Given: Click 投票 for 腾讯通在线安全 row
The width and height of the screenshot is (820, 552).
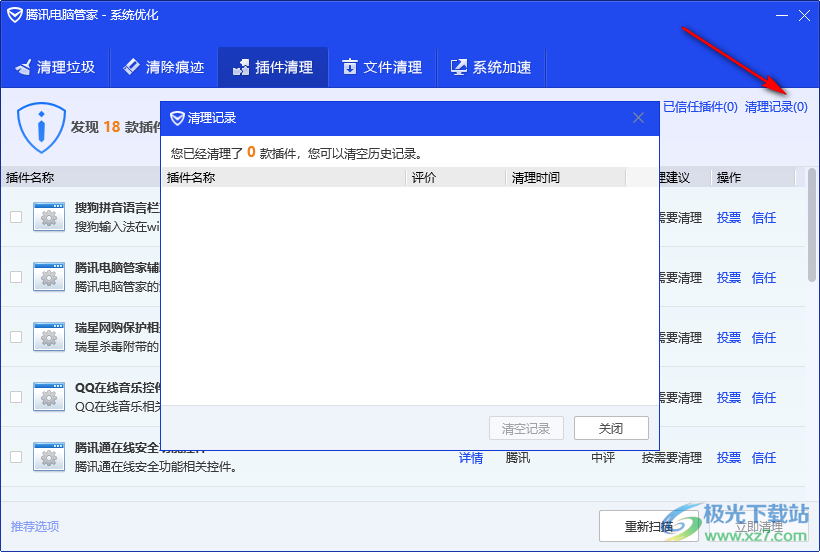Looking at the screenshot, I should click(x=728, y=458).
